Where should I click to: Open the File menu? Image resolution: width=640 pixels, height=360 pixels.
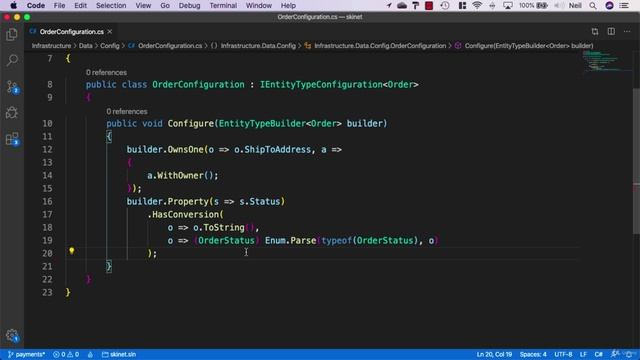[59, 5]
